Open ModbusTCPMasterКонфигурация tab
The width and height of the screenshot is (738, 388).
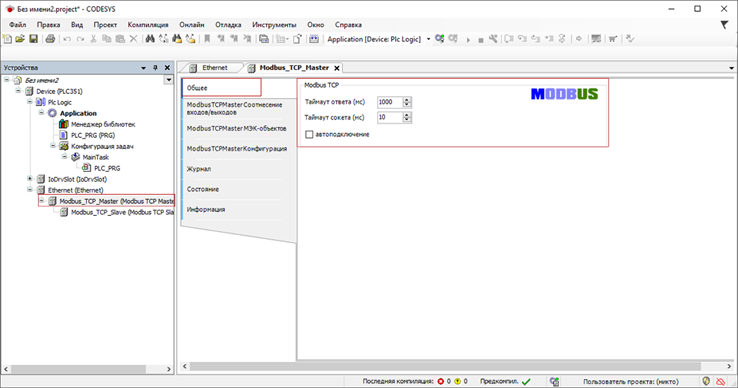point(237,149)
